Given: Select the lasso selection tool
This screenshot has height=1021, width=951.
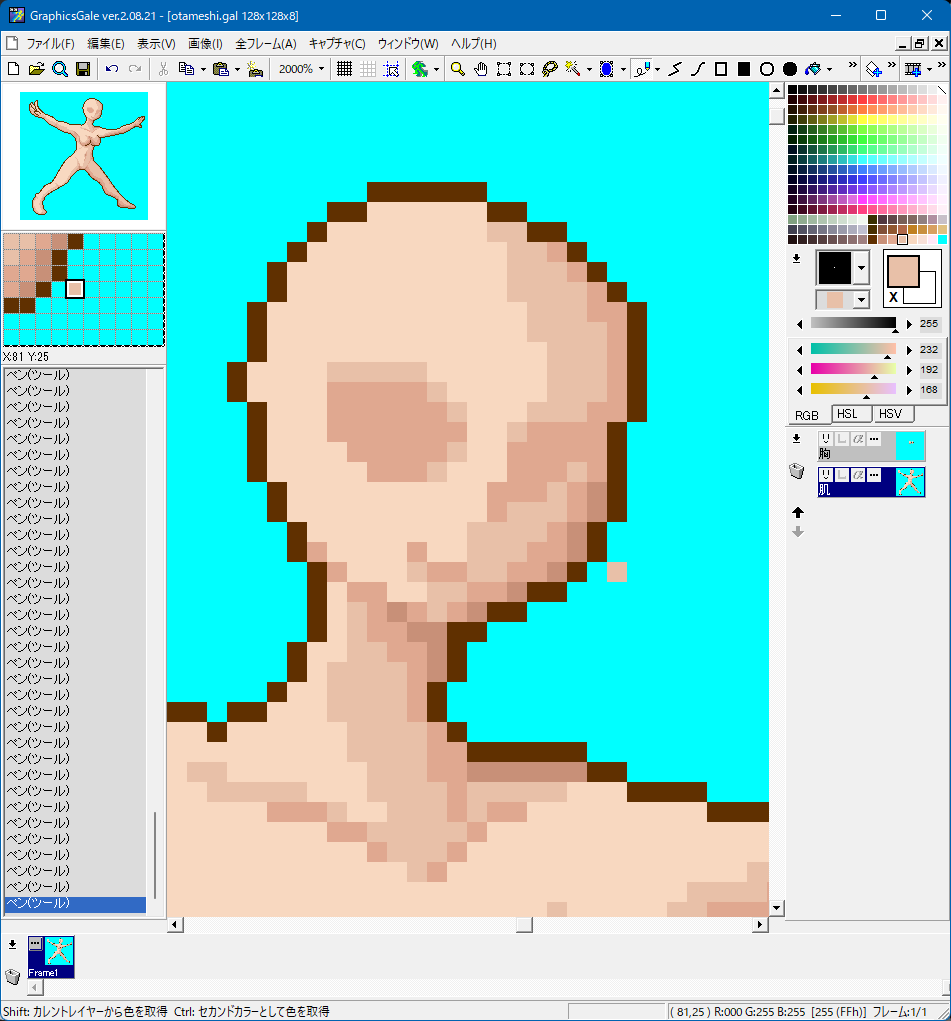Looking at the screenshot, I should click(550, 69).
